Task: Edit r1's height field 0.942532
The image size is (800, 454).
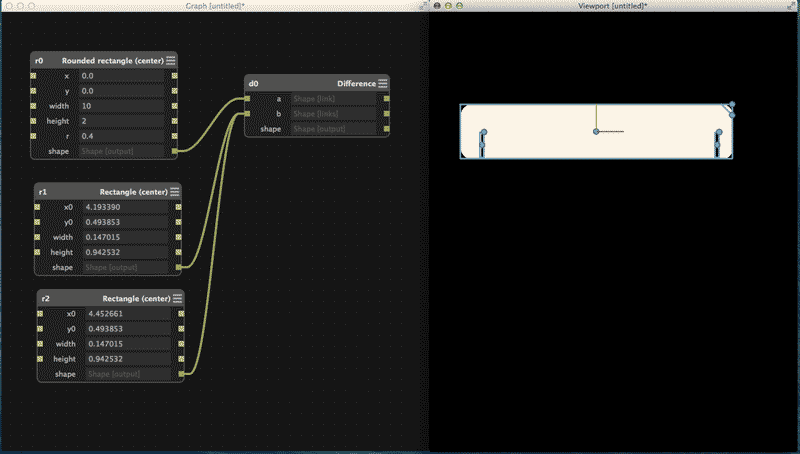Action: coord(126,252)
